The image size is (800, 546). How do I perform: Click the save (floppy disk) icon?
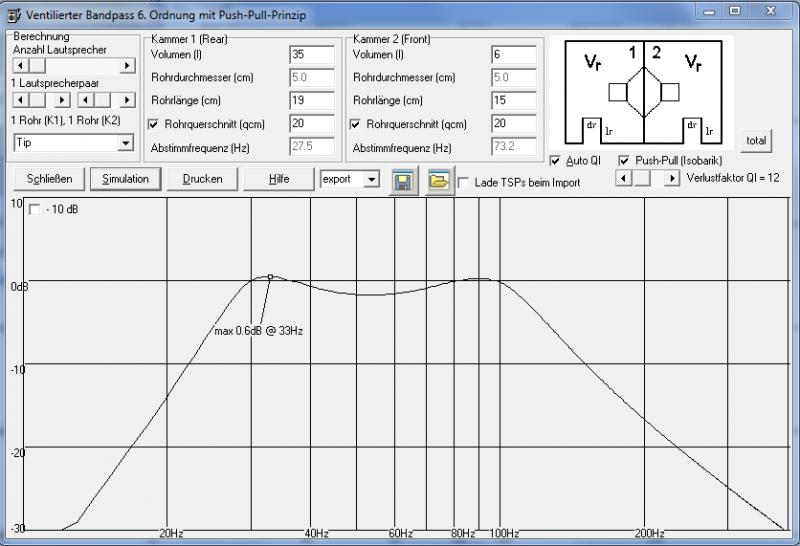tap(405, 181)
